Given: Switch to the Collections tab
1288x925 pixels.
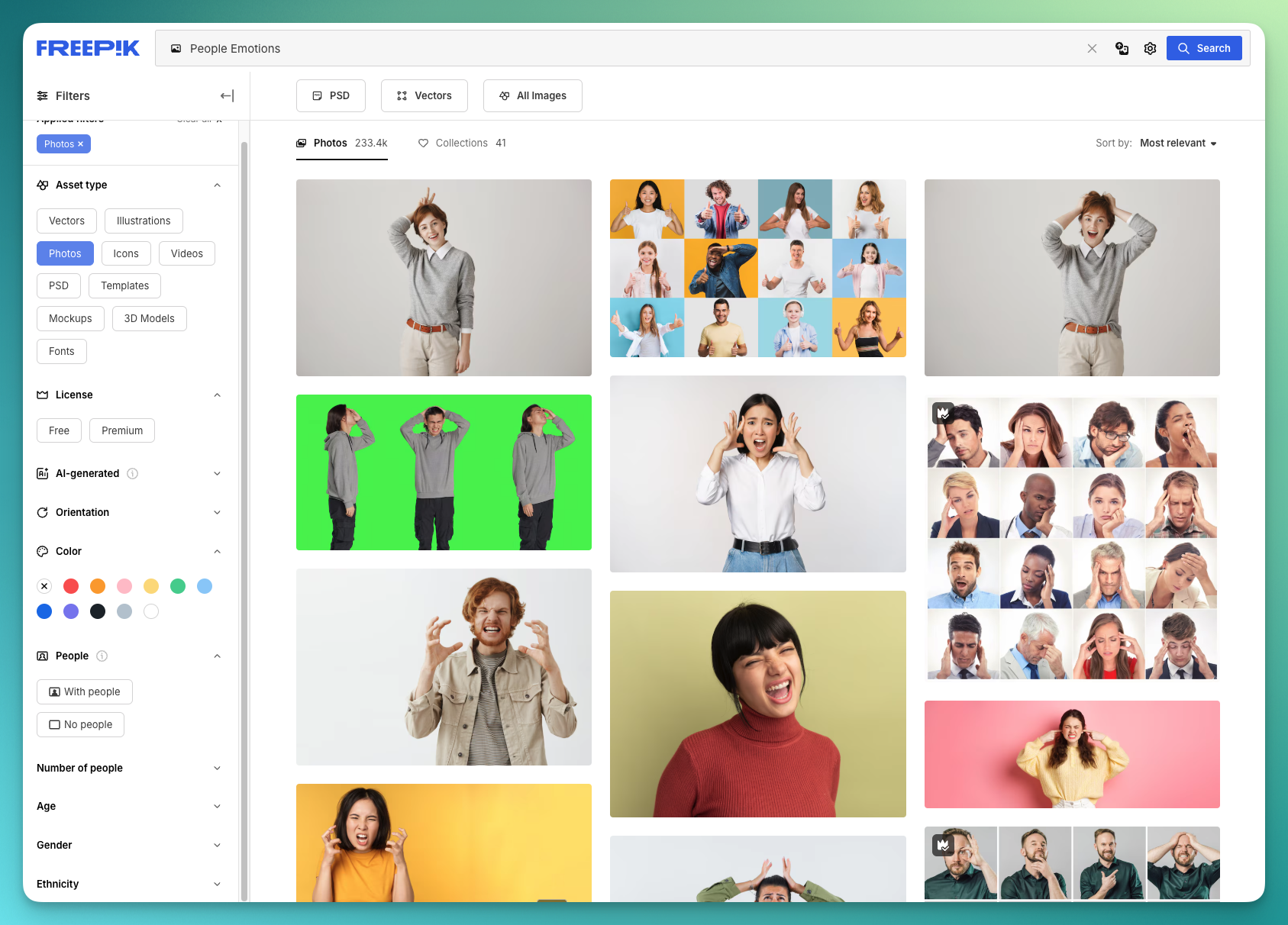Looking at the screenshot, I should click(x=462, y=143).
